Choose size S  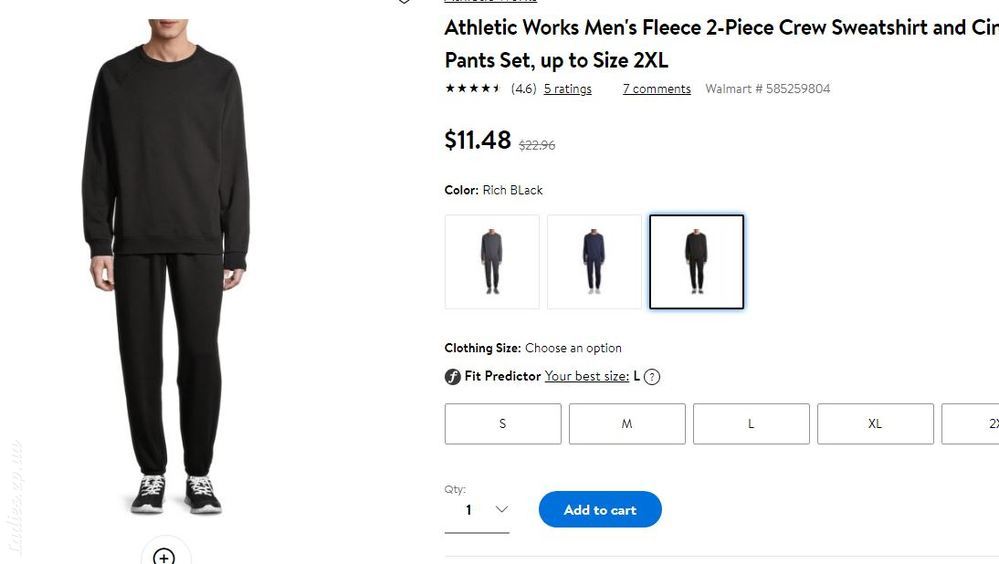click(503, 424)
